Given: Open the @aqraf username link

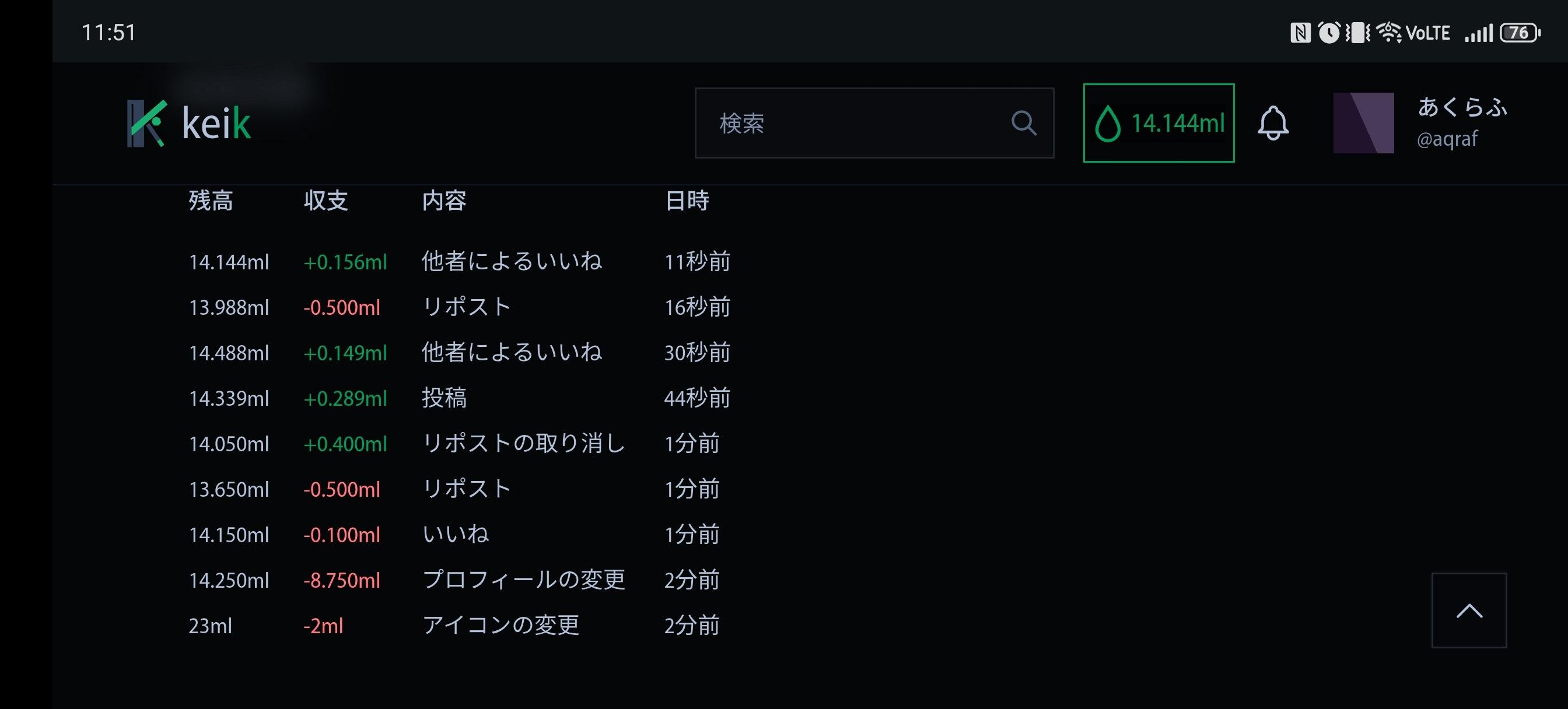Looking at the screenshot, I should [x=1447, y=139].
